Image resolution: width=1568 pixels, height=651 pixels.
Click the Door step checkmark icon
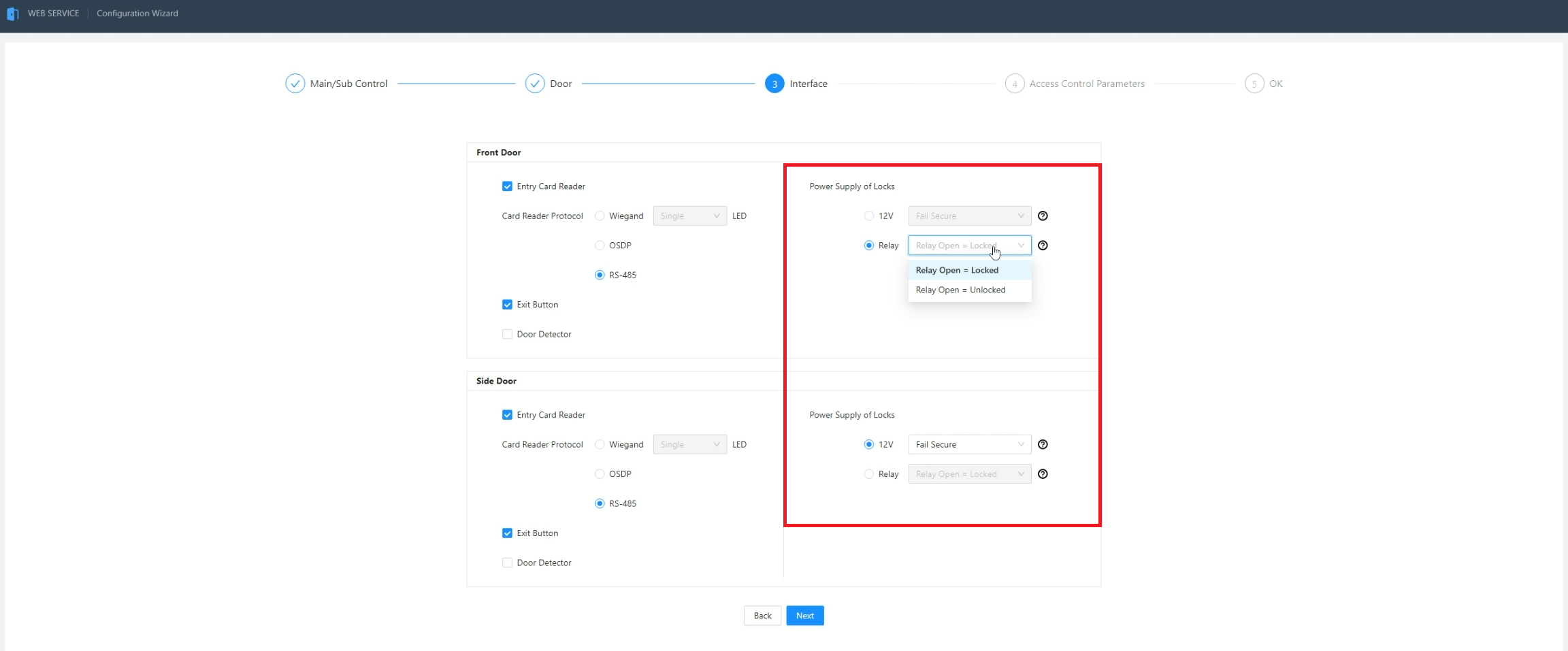click(535, 84)
